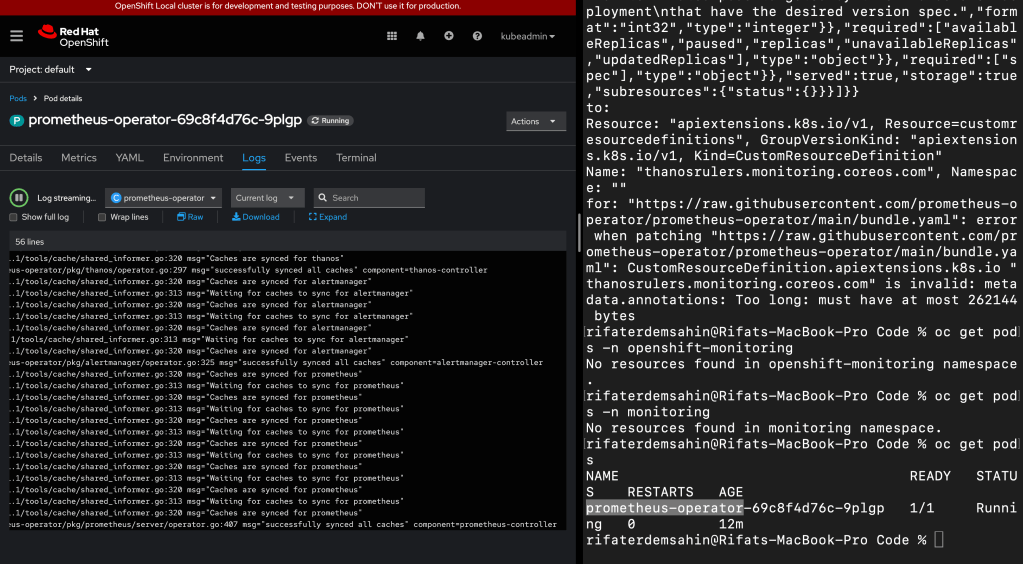Screen dimensions: 1023x564
Task: Click the thanos-controller synced caches log line
Action: (249, 270)
